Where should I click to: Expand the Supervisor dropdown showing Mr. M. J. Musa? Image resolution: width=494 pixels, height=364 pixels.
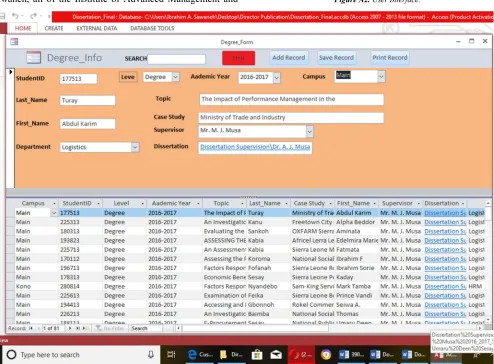(x=310, y=131)
